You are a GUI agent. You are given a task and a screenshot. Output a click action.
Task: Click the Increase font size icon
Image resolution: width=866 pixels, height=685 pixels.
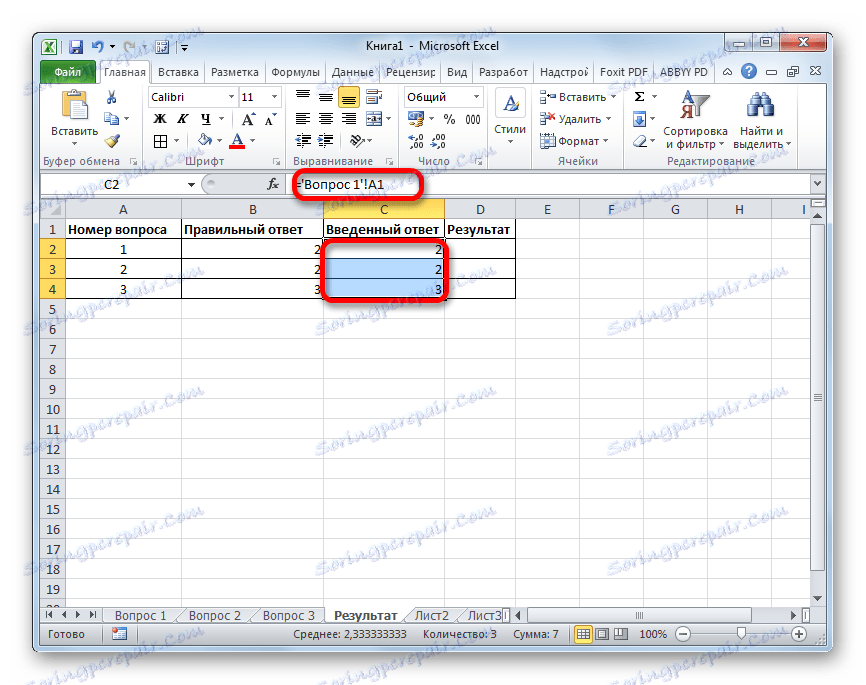click(248, 119)
